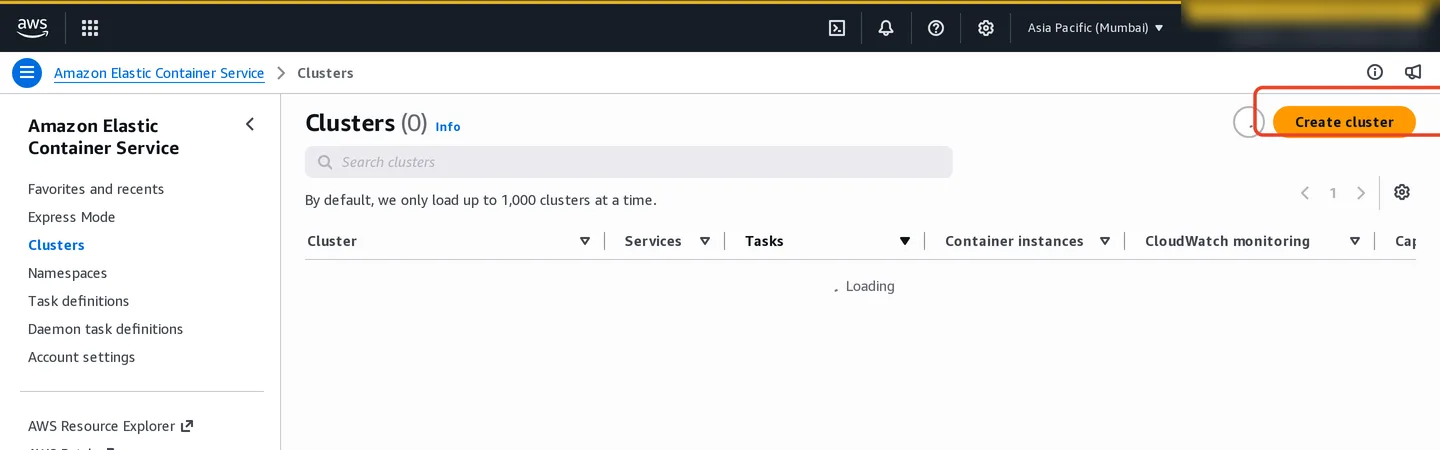The image size is (1440, 450).
Task: Go to previous page of clusters
Action: 1305,193
